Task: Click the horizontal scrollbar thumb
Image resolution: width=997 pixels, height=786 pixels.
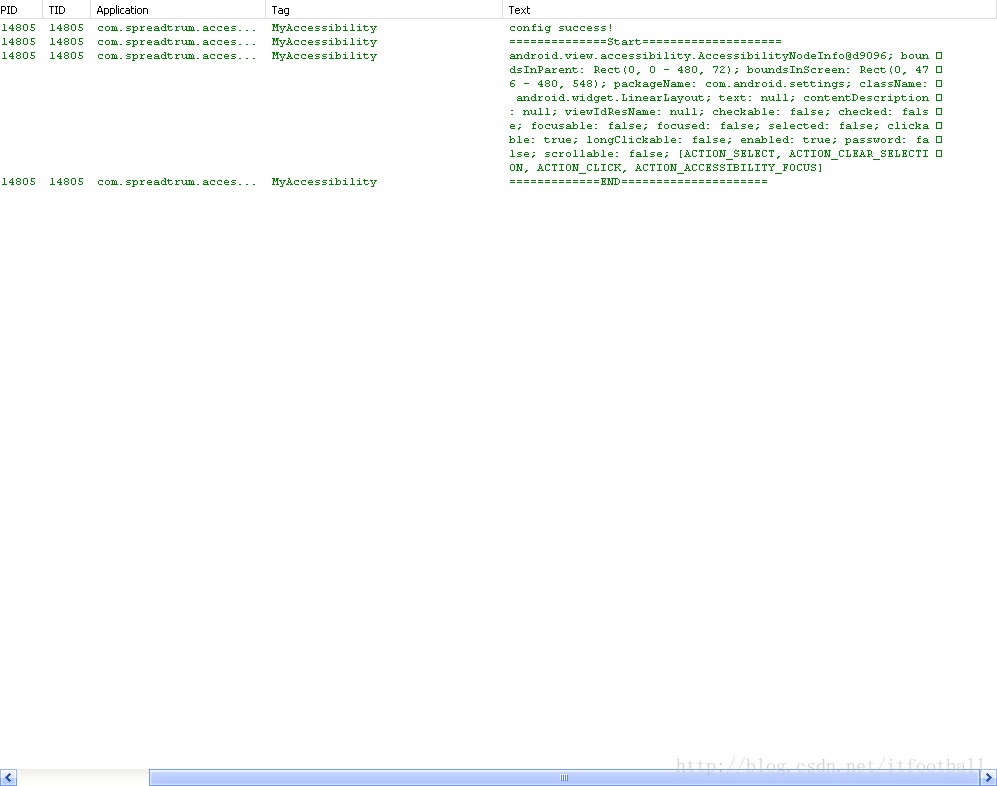Action: point(564,777)
